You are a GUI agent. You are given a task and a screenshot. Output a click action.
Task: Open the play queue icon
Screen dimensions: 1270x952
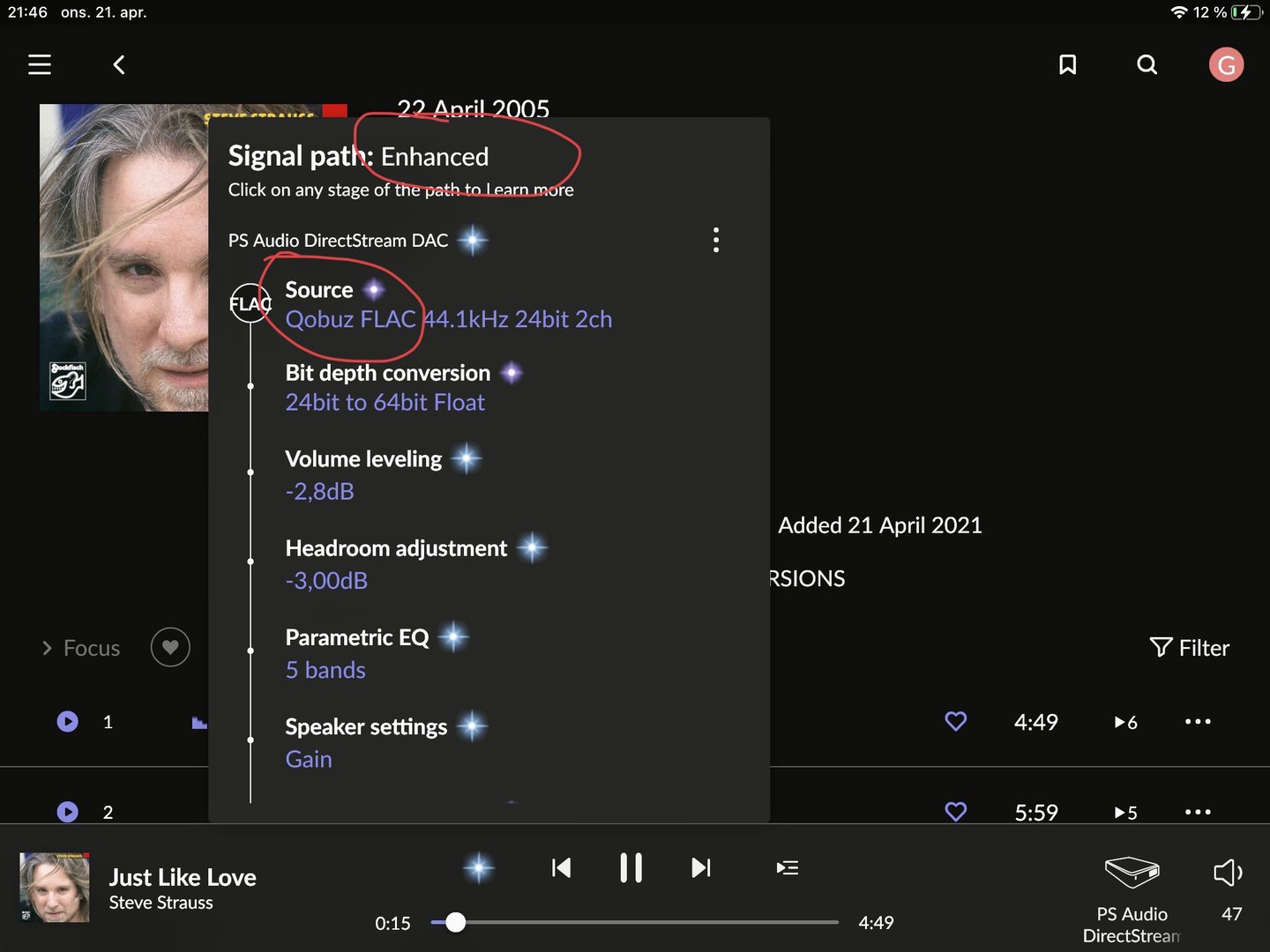pos(788,868)
